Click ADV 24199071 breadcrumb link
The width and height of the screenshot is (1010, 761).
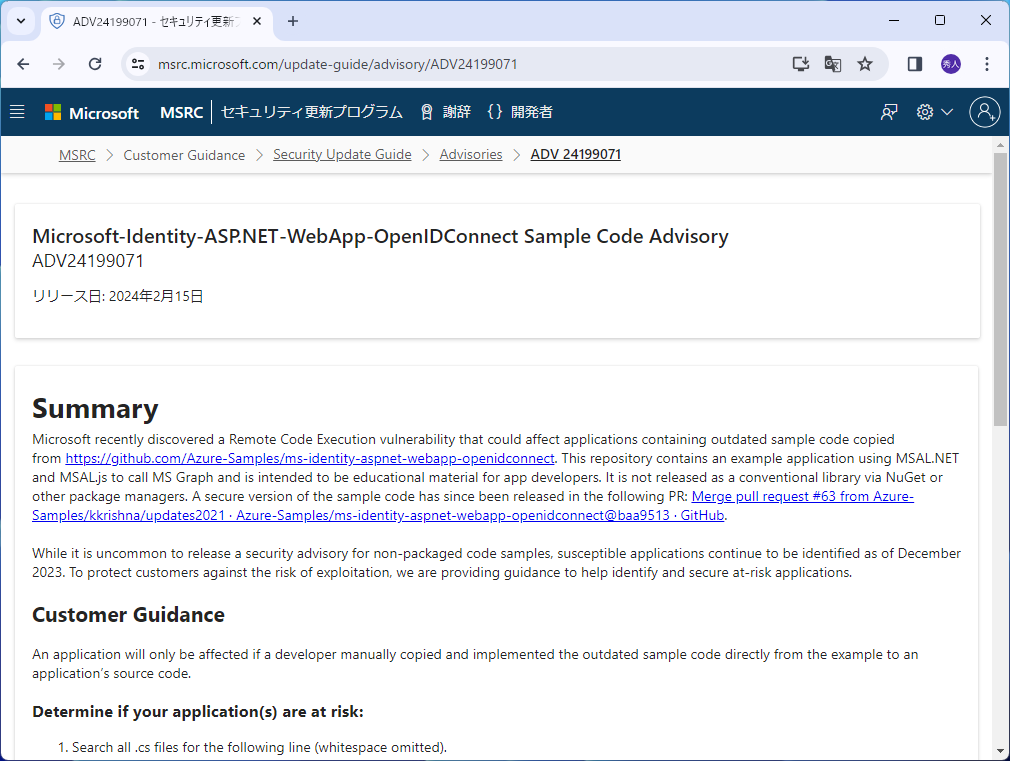[576, 155]
